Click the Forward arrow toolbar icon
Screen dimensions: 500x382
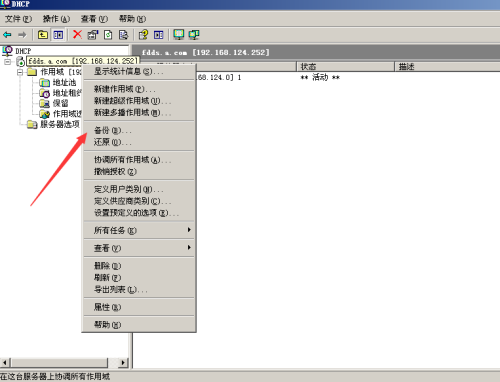22,35
